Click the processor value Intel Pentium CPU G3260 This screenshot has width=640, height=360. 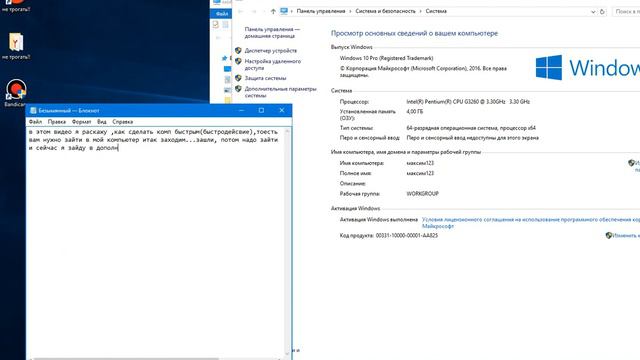pyautogui.click(x=468, y=102)
